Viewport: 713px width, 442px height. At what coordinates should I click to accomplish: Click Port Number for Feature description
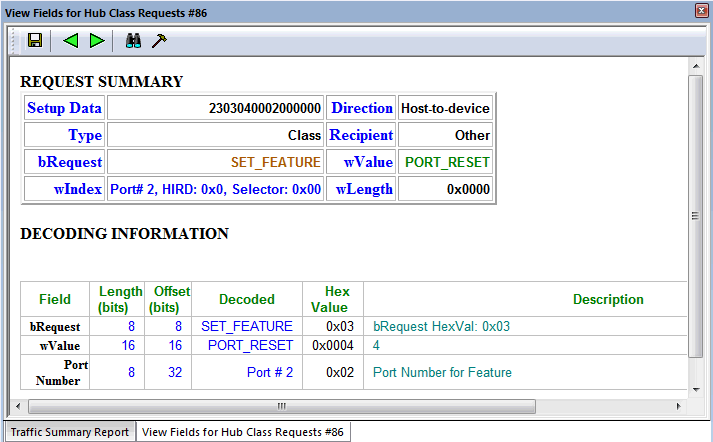(x=442, y=372)
